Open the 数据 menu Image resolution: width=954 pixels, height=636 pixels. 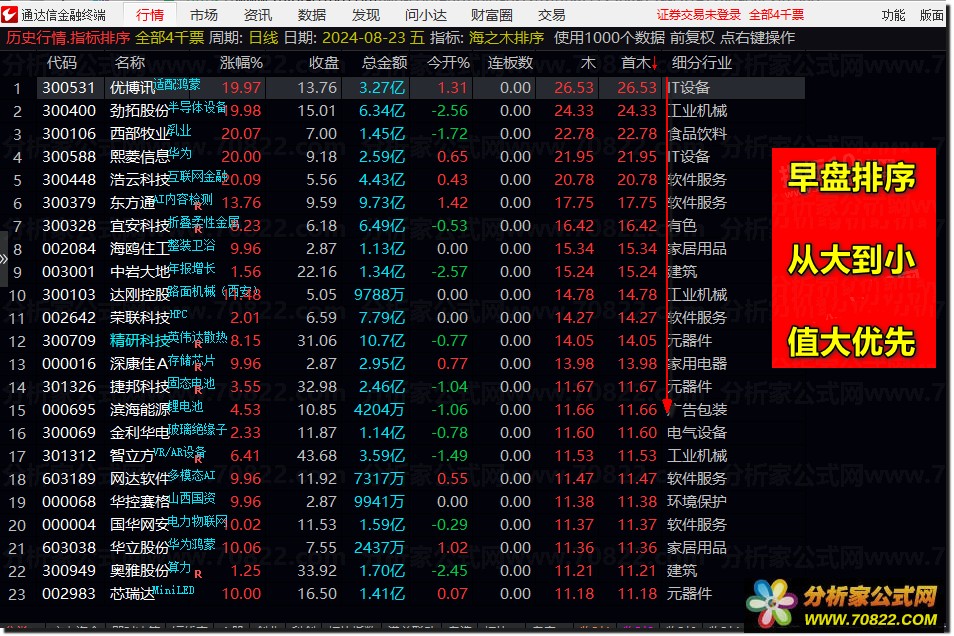312,15
